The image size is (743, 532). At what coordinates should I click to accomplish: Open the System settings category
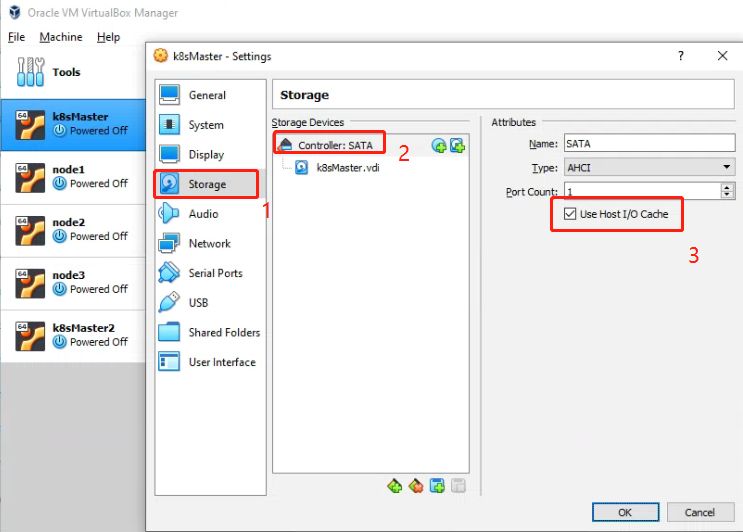click(210, 125)
